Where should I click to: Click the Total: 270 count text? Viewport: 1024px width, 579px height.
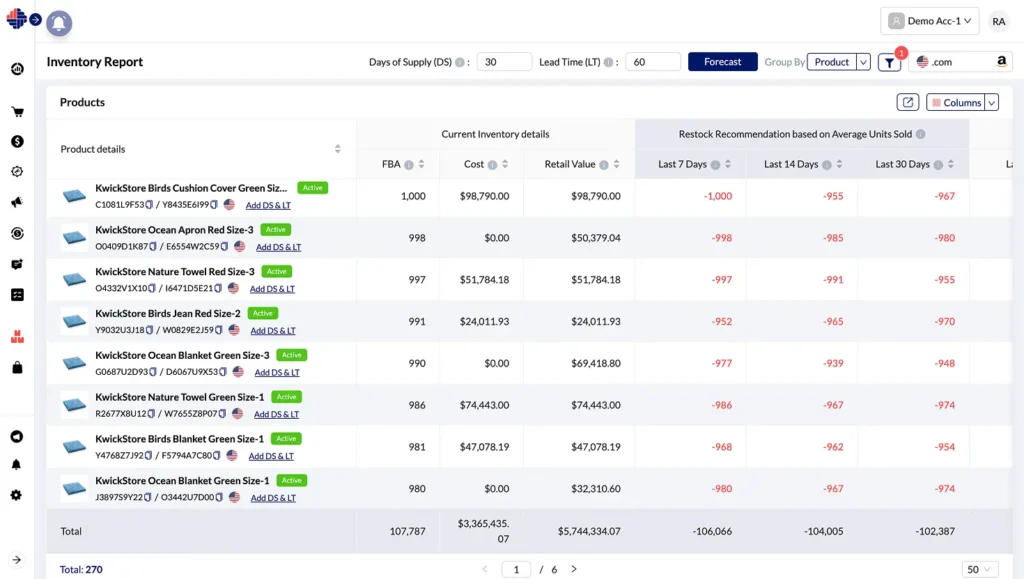pyautogui.click(x=81, y=569)
